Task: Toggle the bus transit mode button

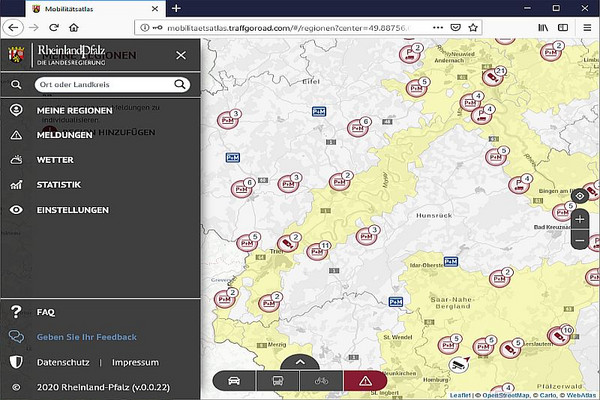Action: [x=278, y=381]
